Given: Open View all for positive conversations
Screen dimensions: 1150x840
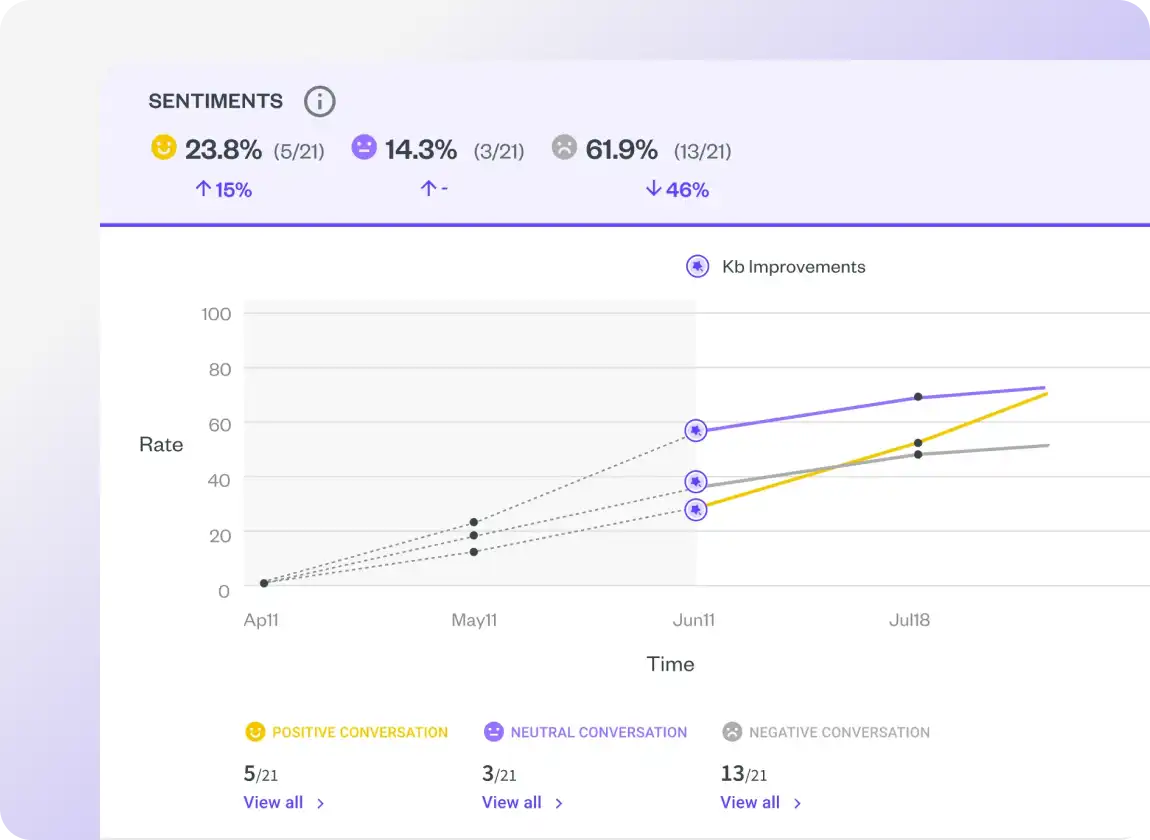Looking at the screenshot, I should click(284, 802).
